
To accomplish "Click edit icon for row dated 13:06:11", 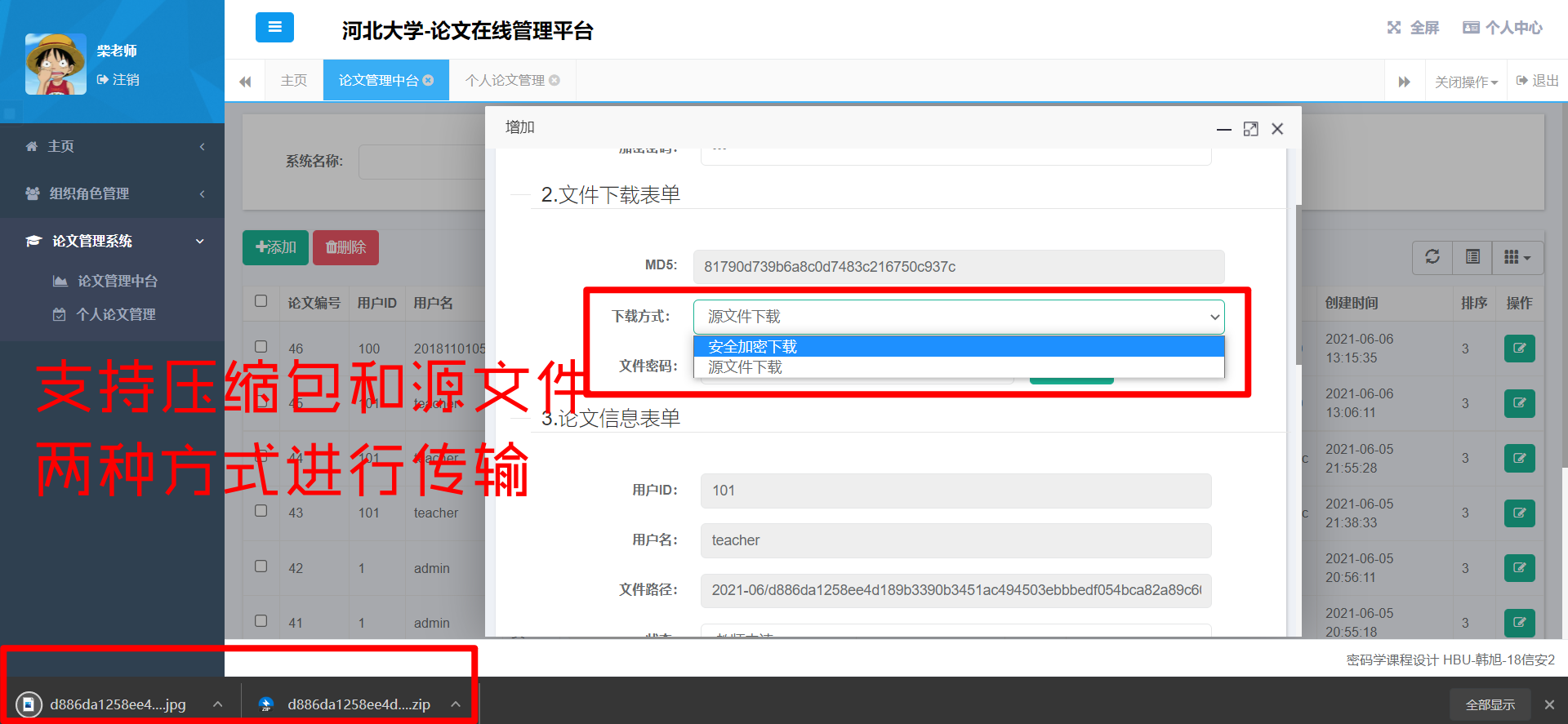I will click(x=1519, y=403).
